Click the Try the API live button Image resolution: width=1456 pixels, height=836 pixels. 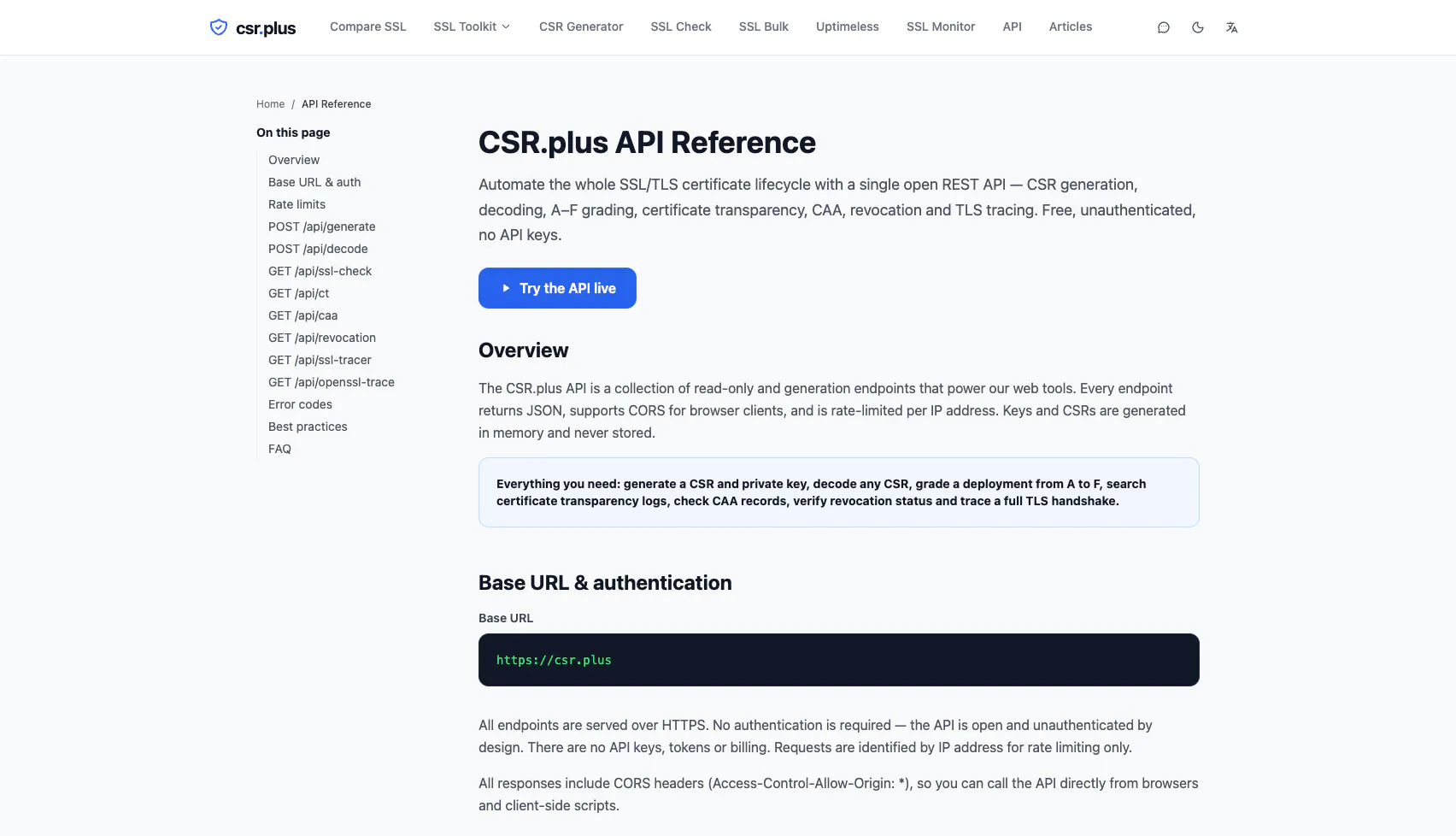[x=557, y=288]
